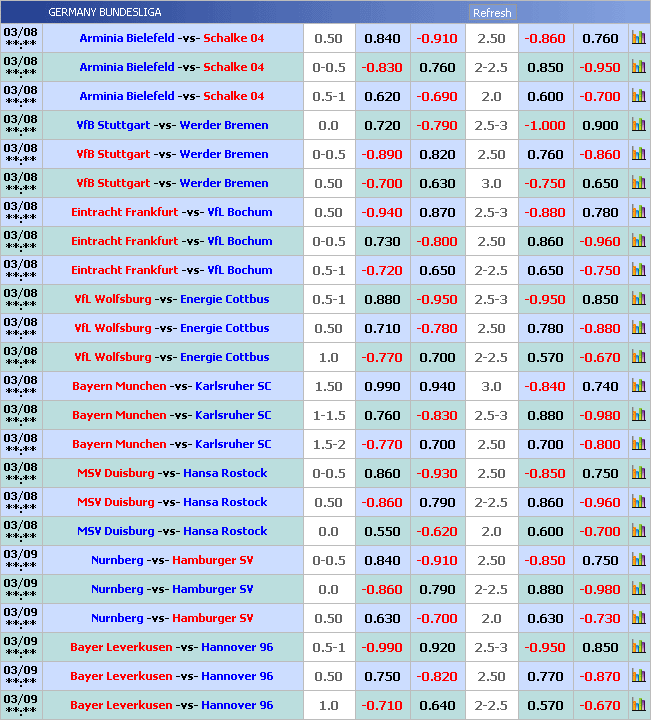Choose -0.730 under odds in Nurnberg 2.0 row

click(x=600, y=619)
